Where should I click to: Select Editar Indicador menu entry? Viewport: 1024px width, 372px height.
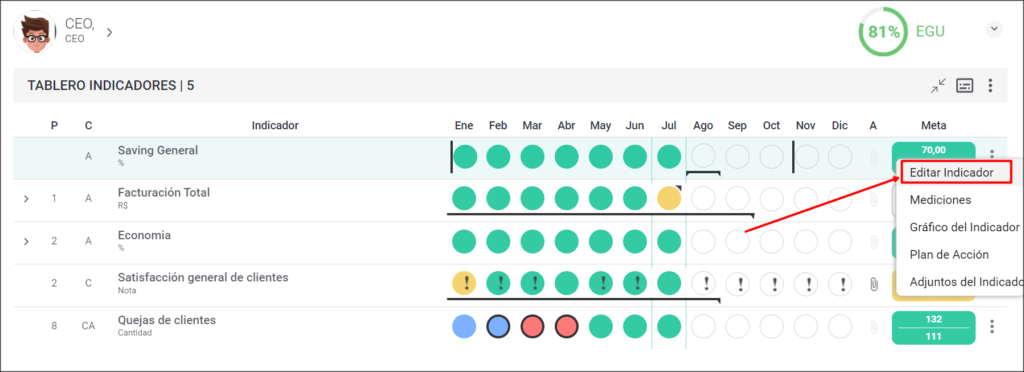click(955, 173)
